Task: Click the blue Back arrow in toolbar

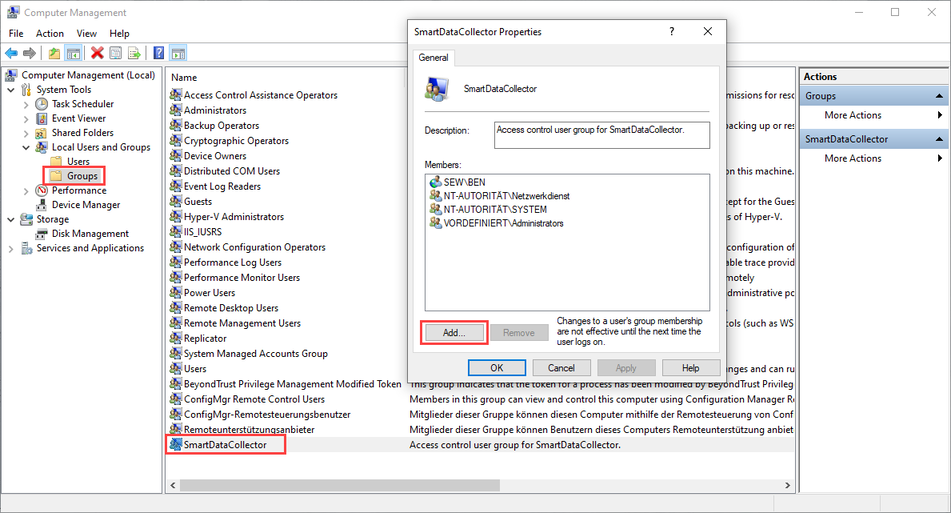Action: point(11,53)
